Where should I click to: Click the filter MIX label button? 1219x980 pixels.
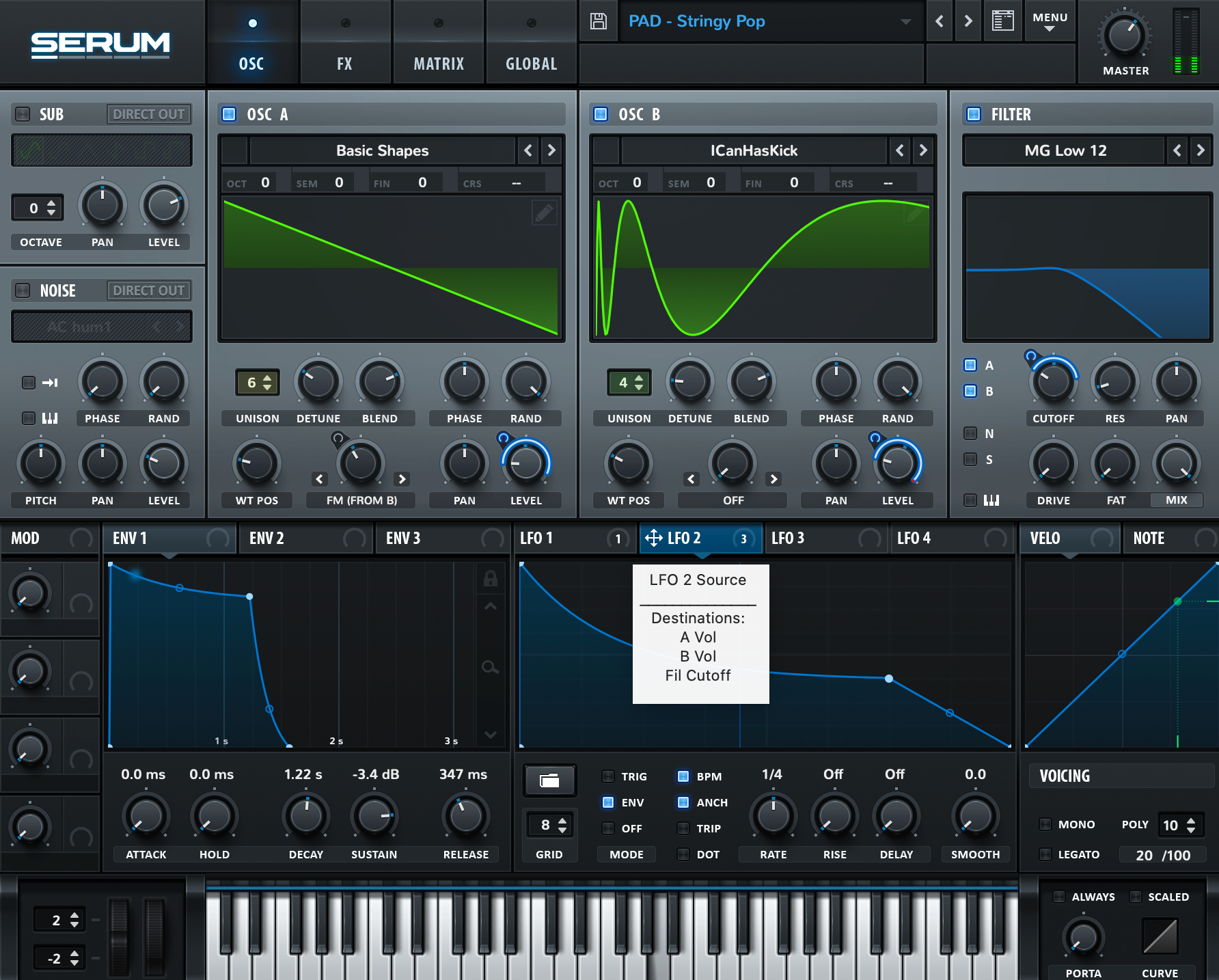tap(1177, 500)
